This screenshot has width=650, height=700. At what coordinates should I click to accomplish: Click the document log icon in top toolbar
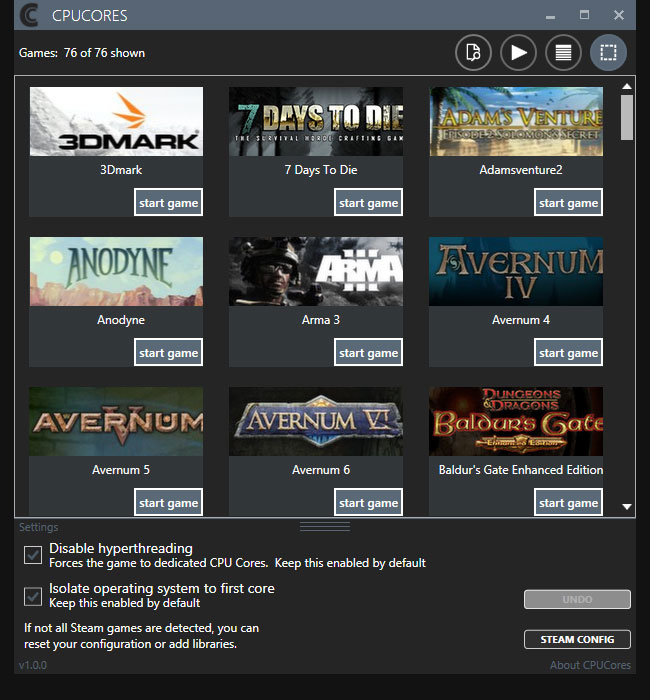[473, 52]
